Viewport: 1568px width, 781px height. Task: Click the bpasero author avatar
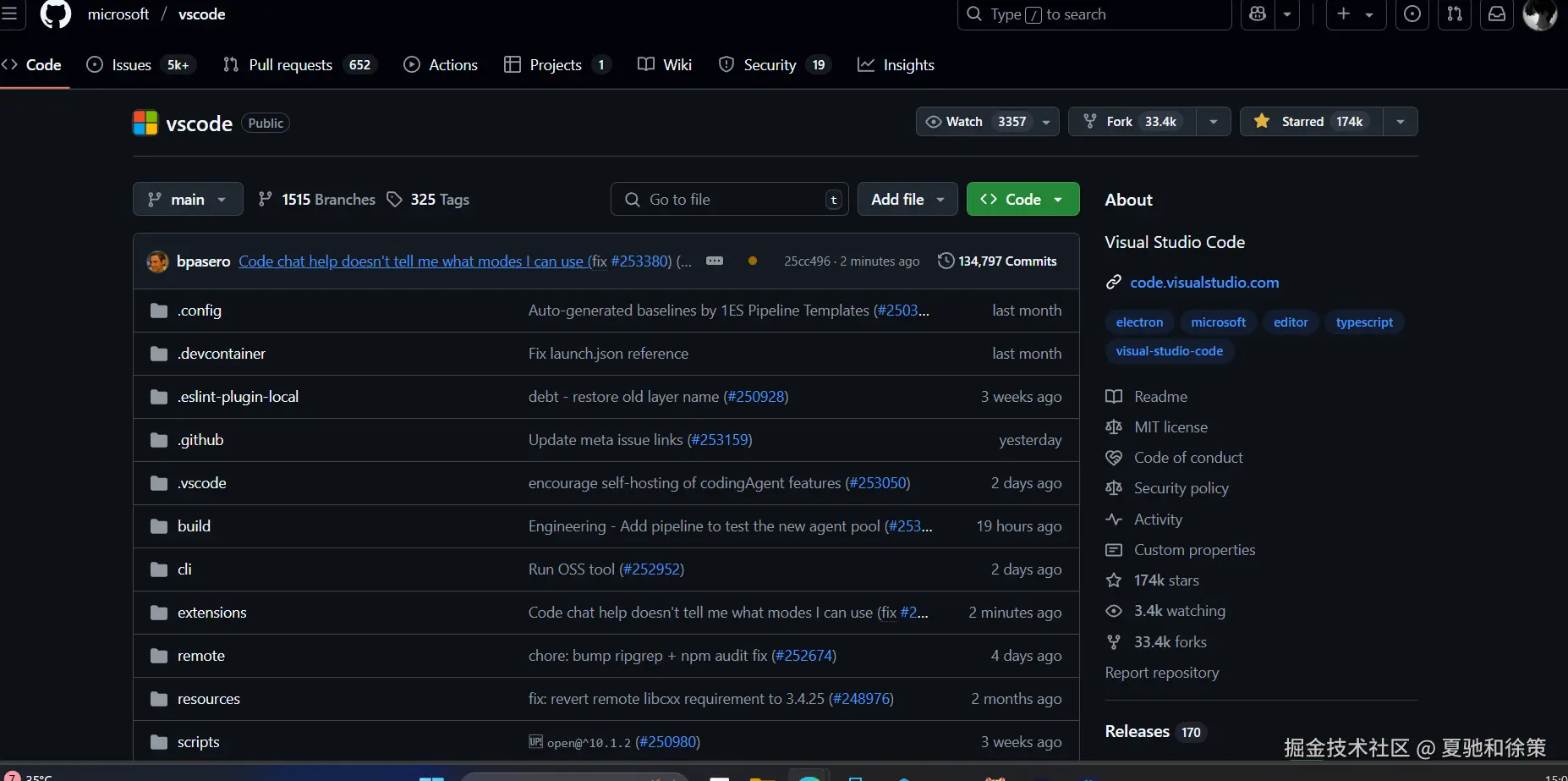tap(157, 261)
